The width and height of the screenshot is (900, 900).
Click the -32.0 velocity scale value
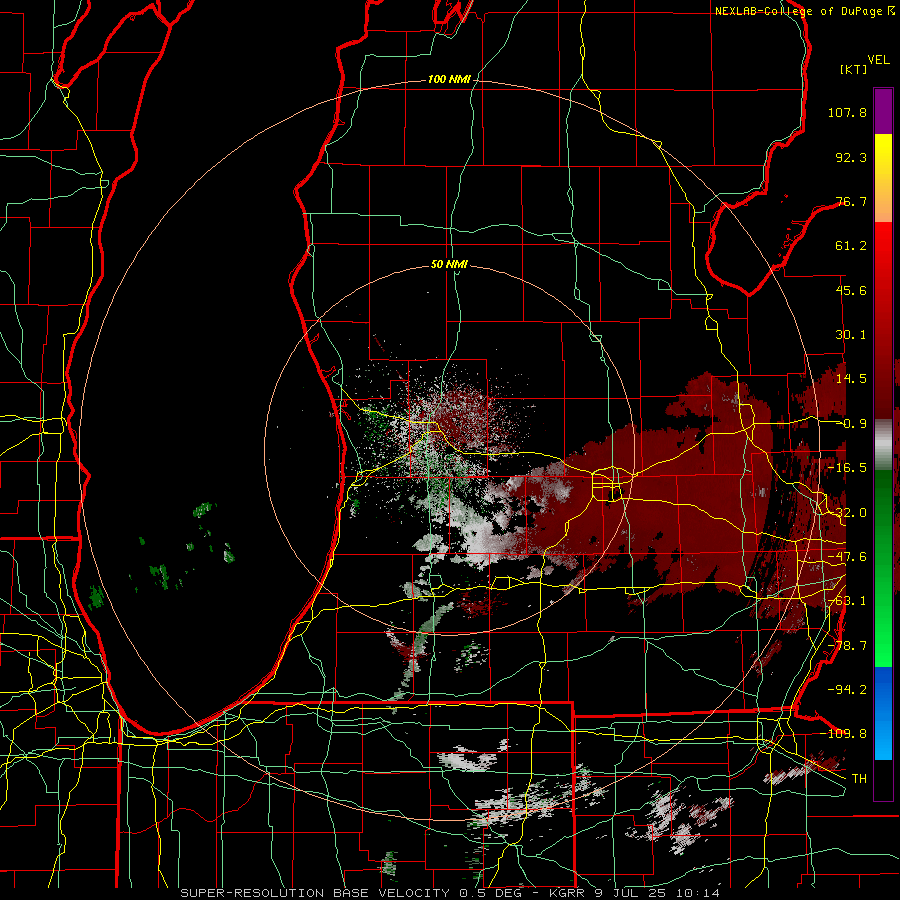[847, 513]
